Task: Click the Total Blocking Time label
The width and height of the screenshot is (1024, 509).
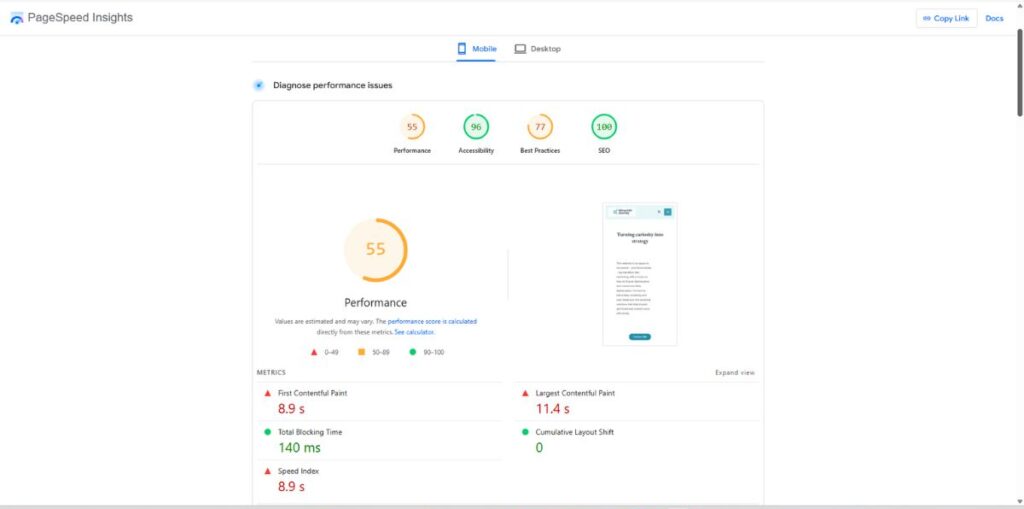Action: click(x=310, y=432)
